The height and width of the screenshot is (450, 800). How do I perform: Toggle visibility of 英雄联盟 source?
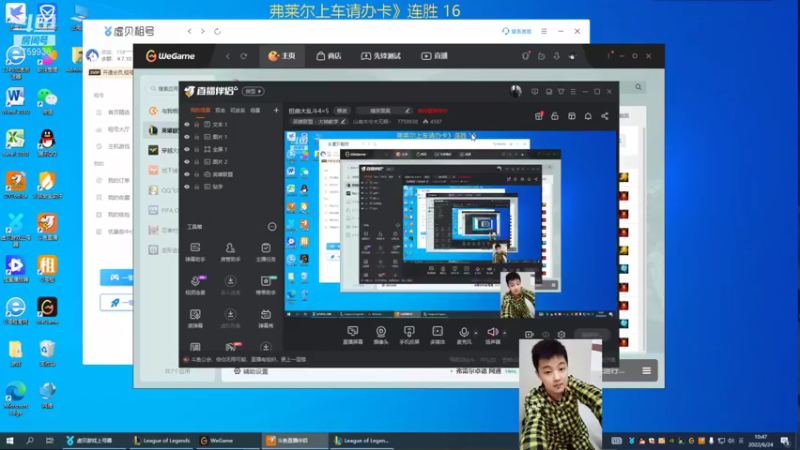pos(187,174)
